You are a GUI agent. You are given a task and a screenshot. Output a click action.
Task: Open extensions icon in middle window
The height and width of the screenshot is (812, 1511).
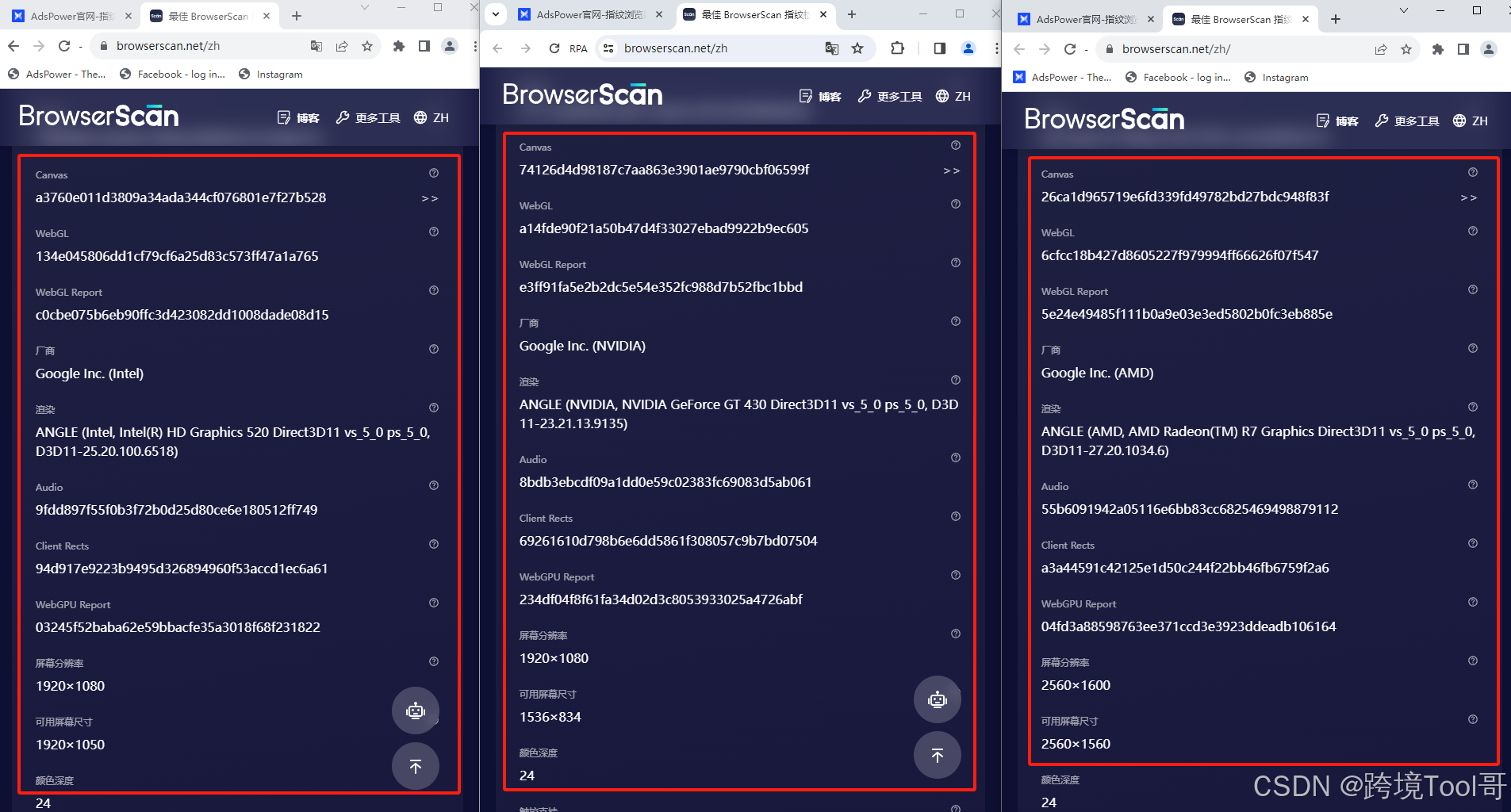tap(897, 48)
